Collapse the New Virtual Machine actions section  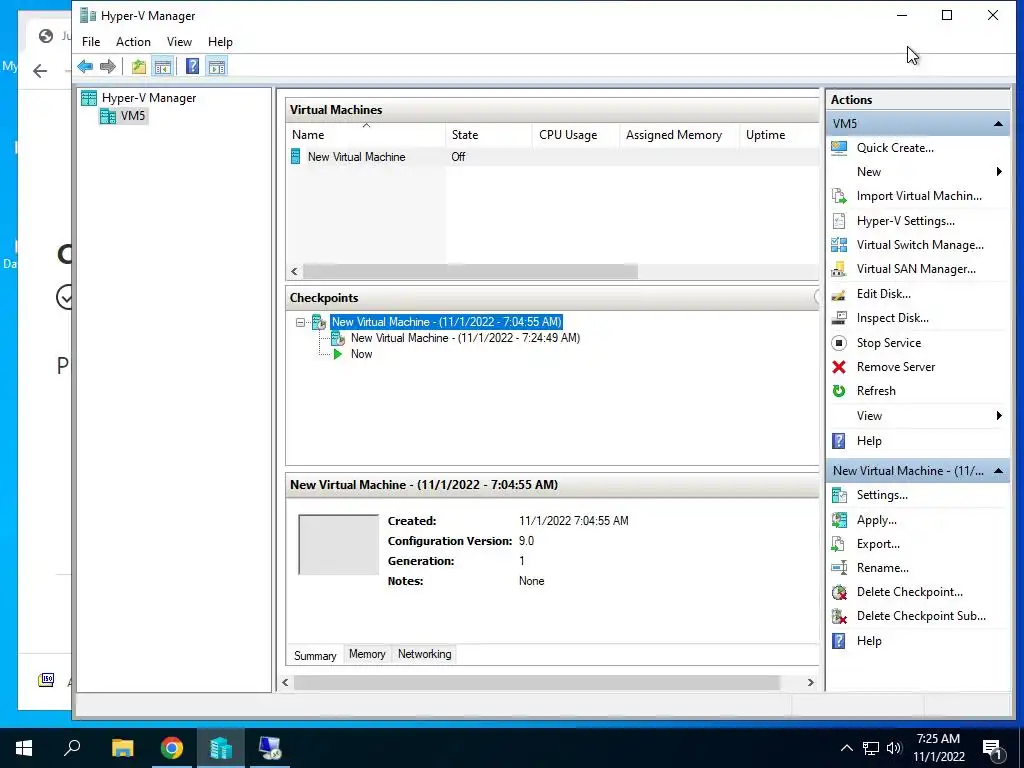click(998, 471)
